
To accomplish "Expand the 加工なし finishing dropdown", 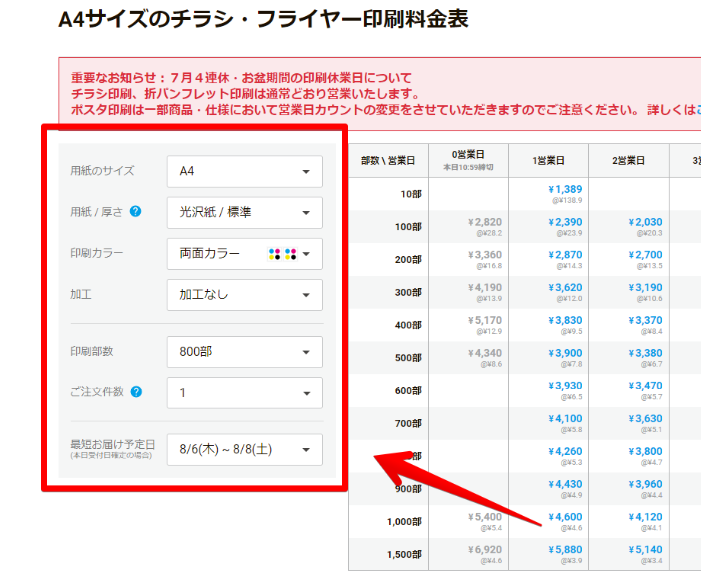I will [244, 295].
